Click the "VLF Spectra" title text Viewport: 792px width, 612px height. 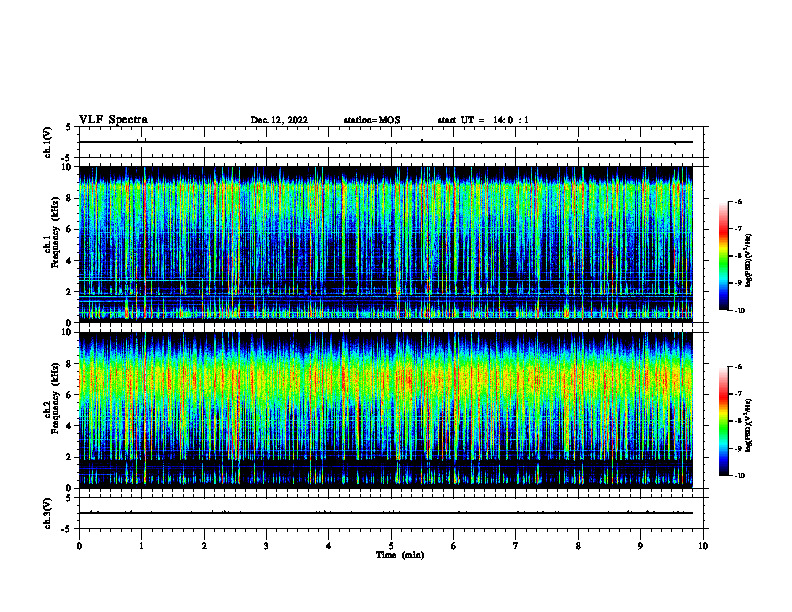pos(113,120)
